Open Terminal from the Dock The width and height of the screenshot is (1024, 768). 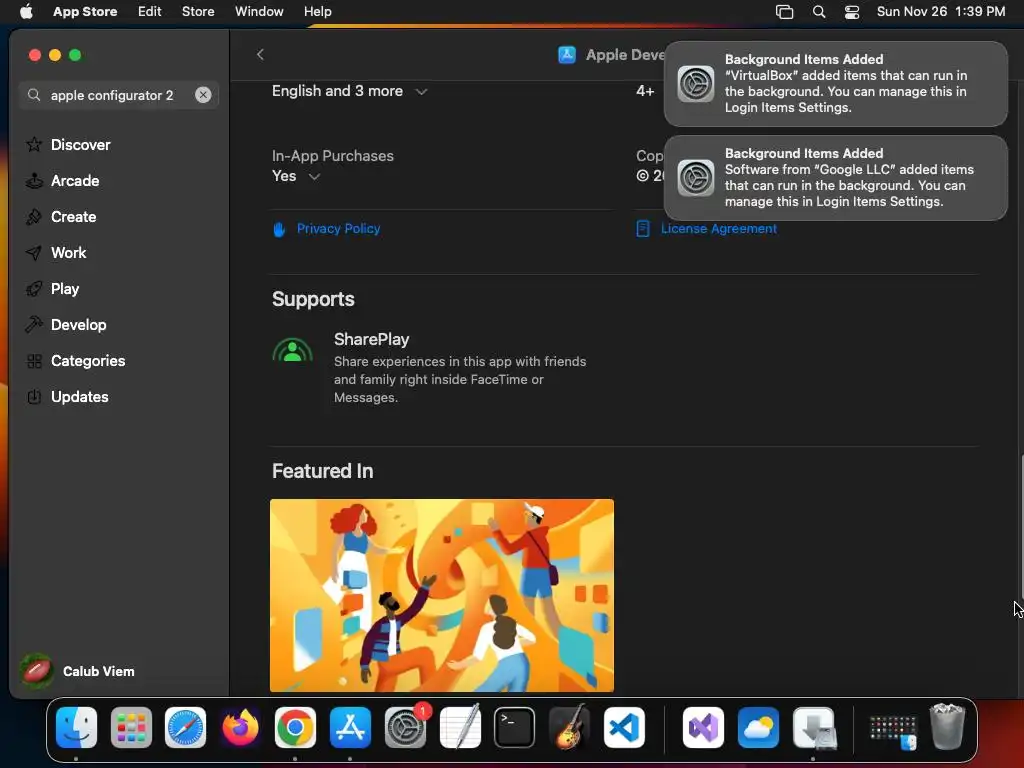515,728
